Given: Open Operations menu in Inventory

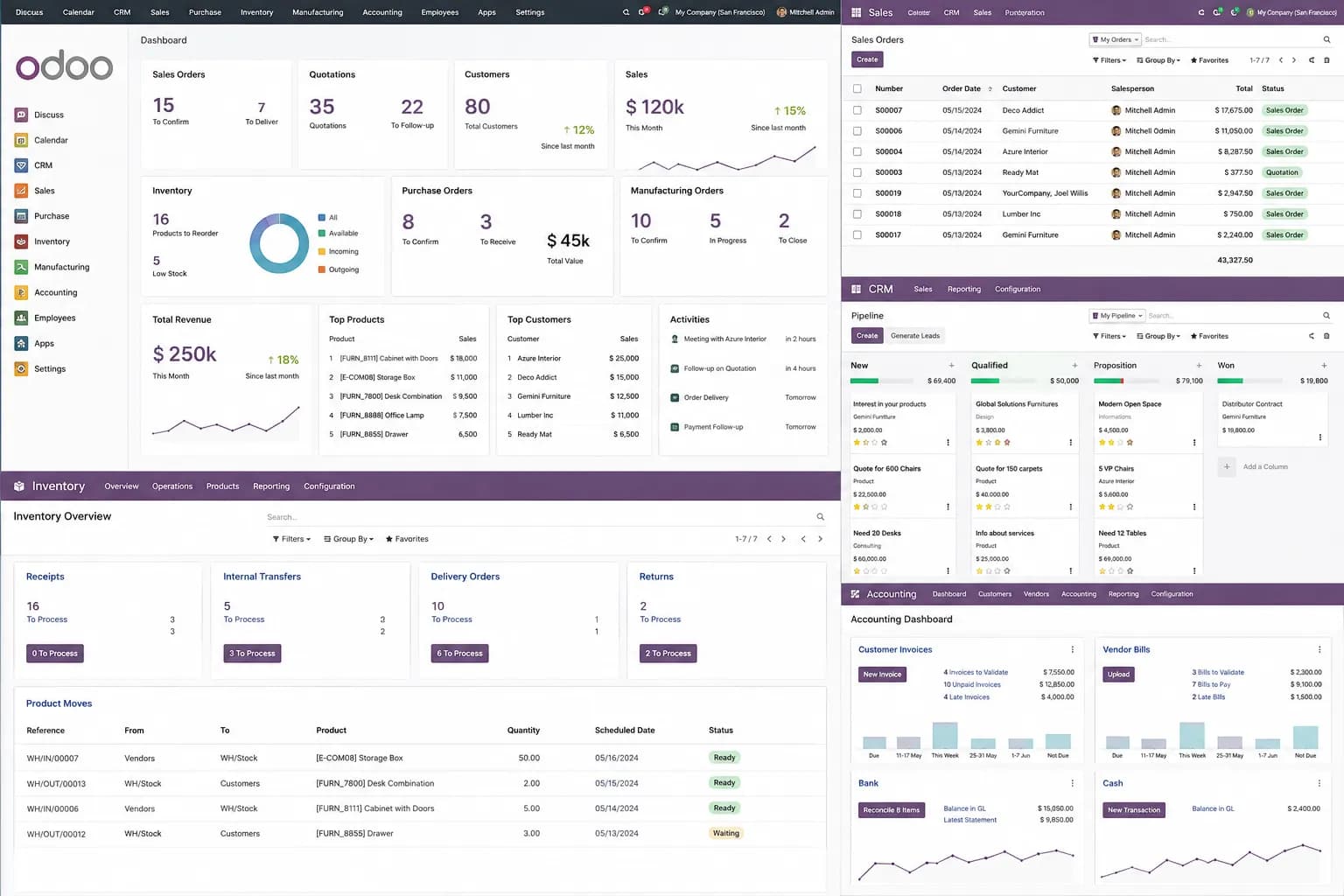Looking at the screenshot, I should [171, 486].
